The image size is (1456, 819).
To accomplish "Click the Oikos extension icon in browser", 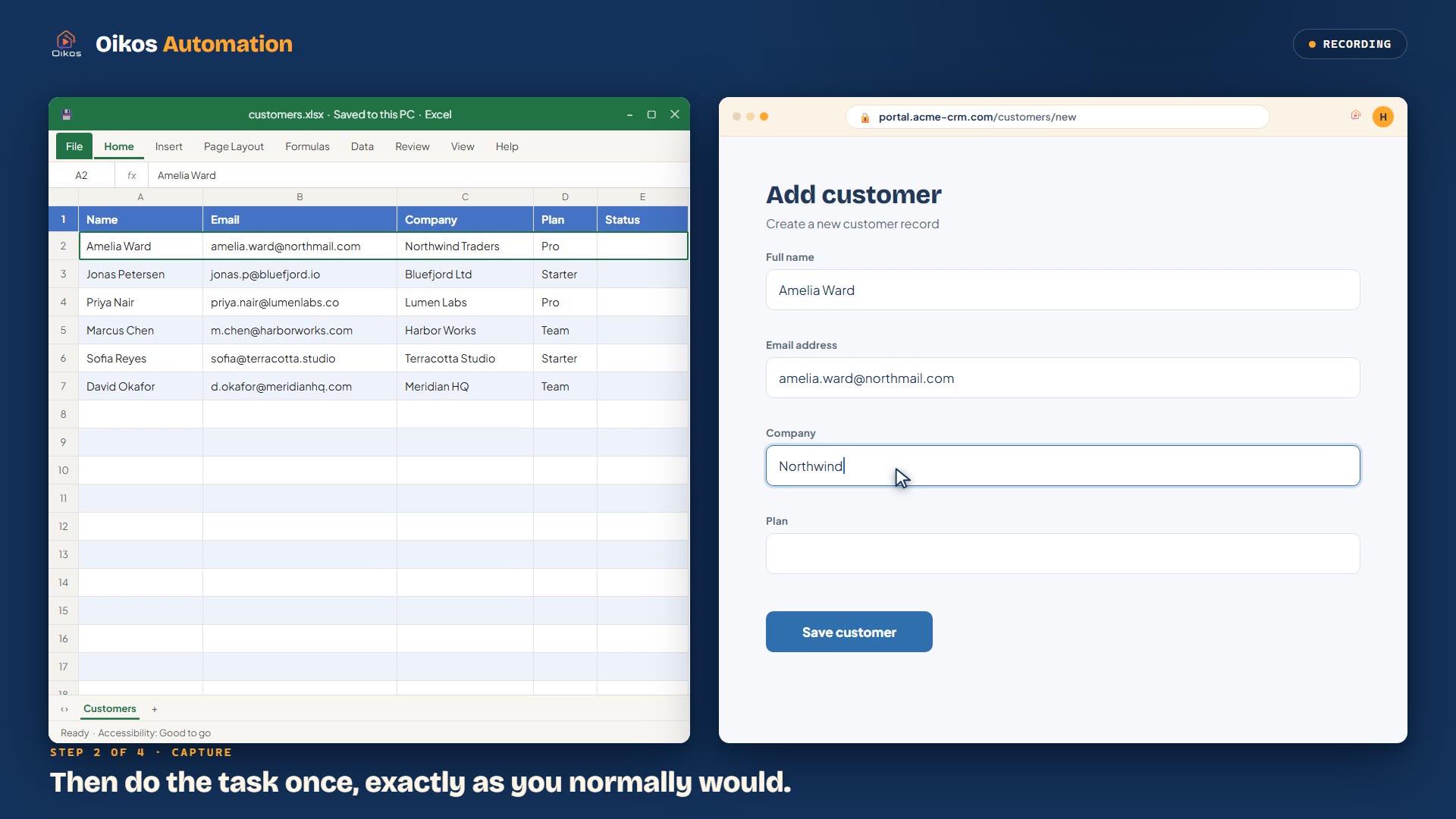I will [x=1355, y=115].
